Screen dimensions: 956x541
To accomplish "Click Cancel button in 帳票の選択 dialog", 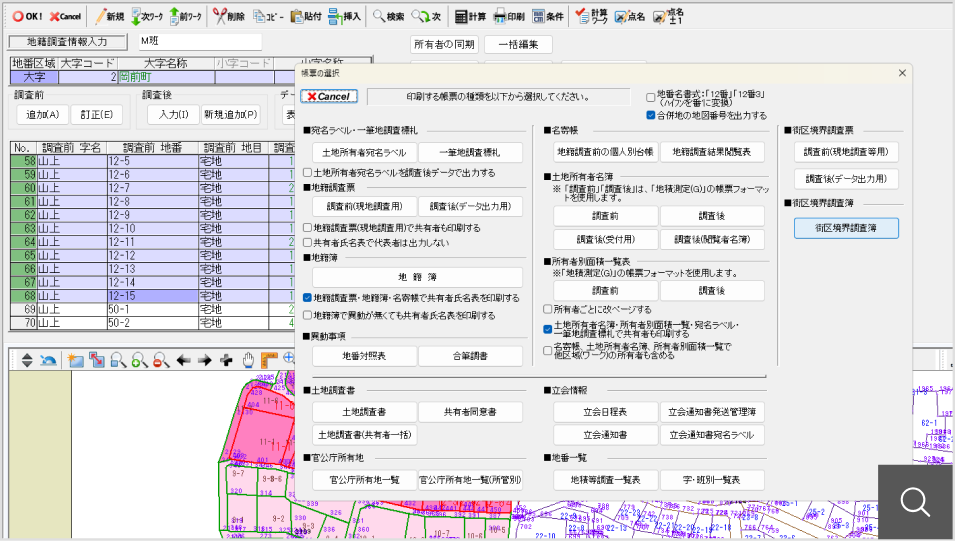I will (328, 96).
